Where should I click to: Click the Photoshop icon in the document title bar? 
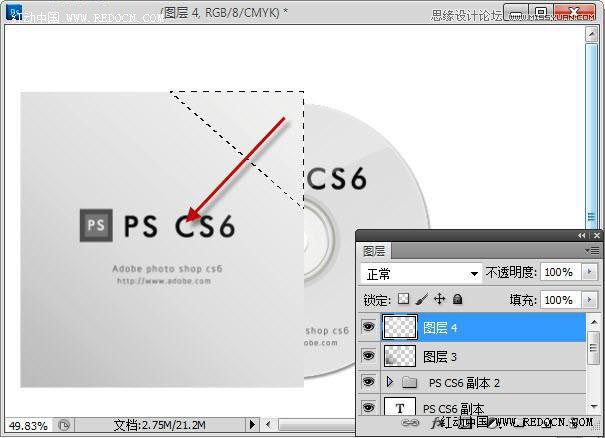pos(14,12)
